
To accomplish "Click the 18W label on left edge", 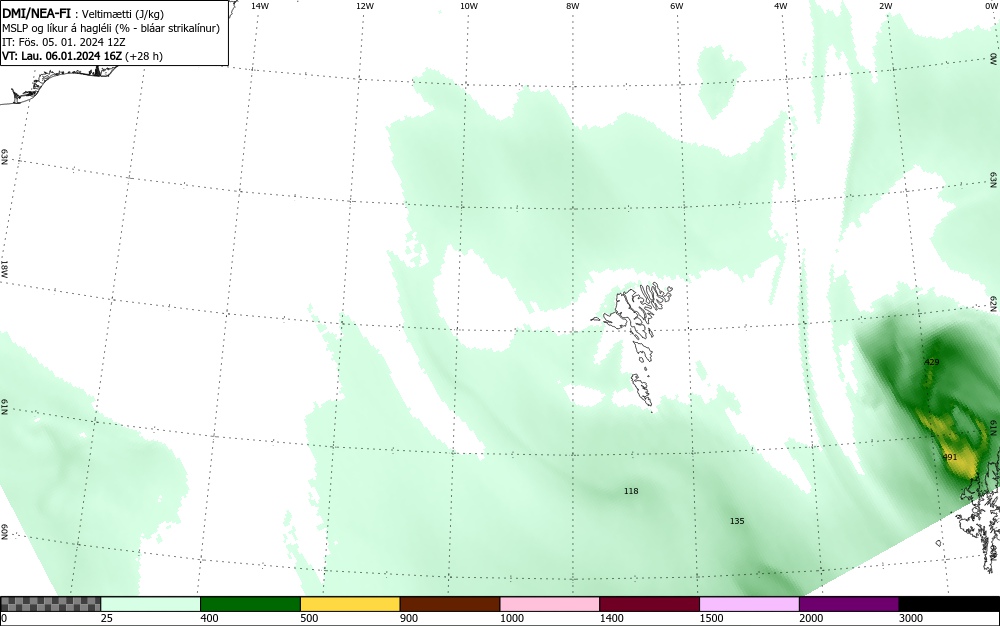I will point(4,268).
